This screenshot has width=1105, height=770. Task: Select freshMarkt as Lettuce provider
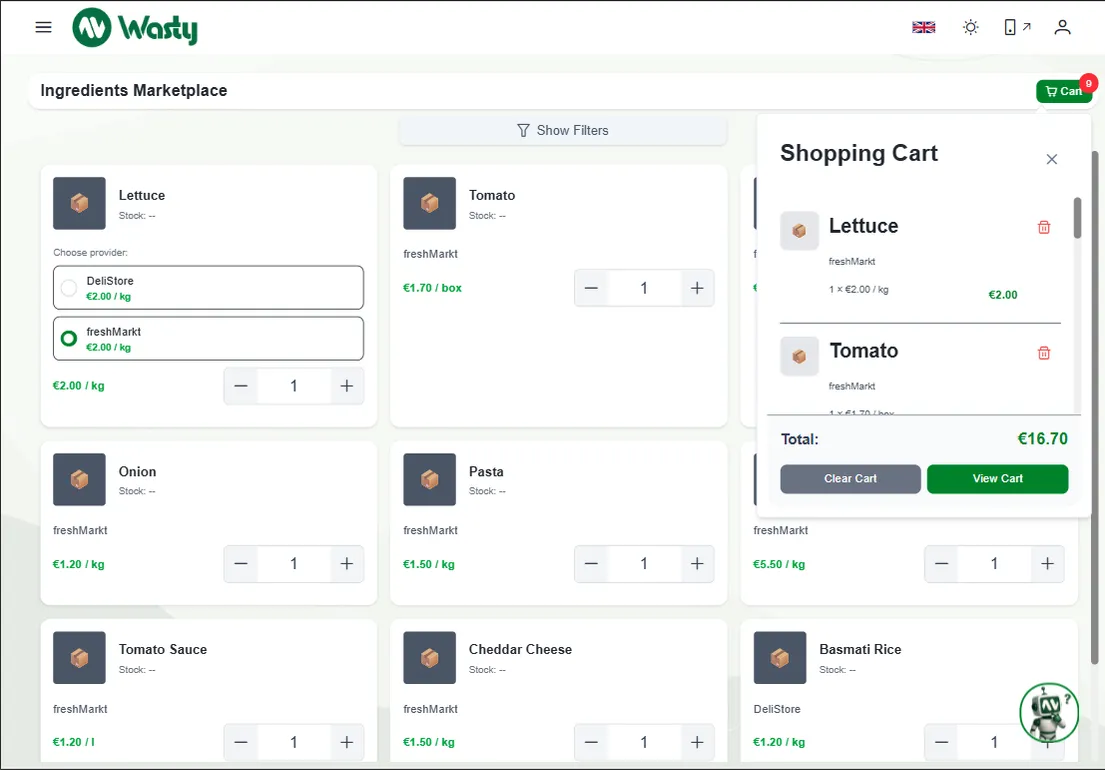(x=209, y=338)
